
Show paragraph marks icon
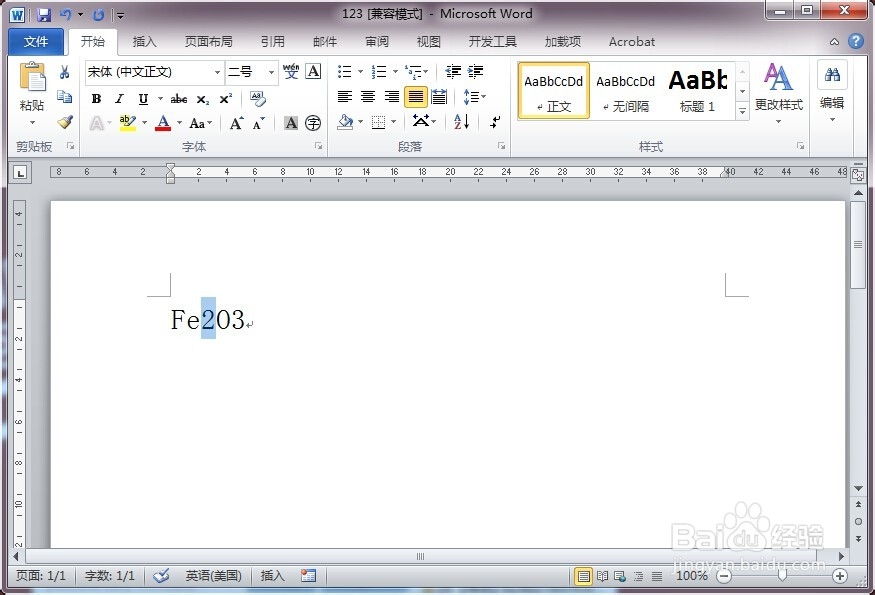(495, 121)
